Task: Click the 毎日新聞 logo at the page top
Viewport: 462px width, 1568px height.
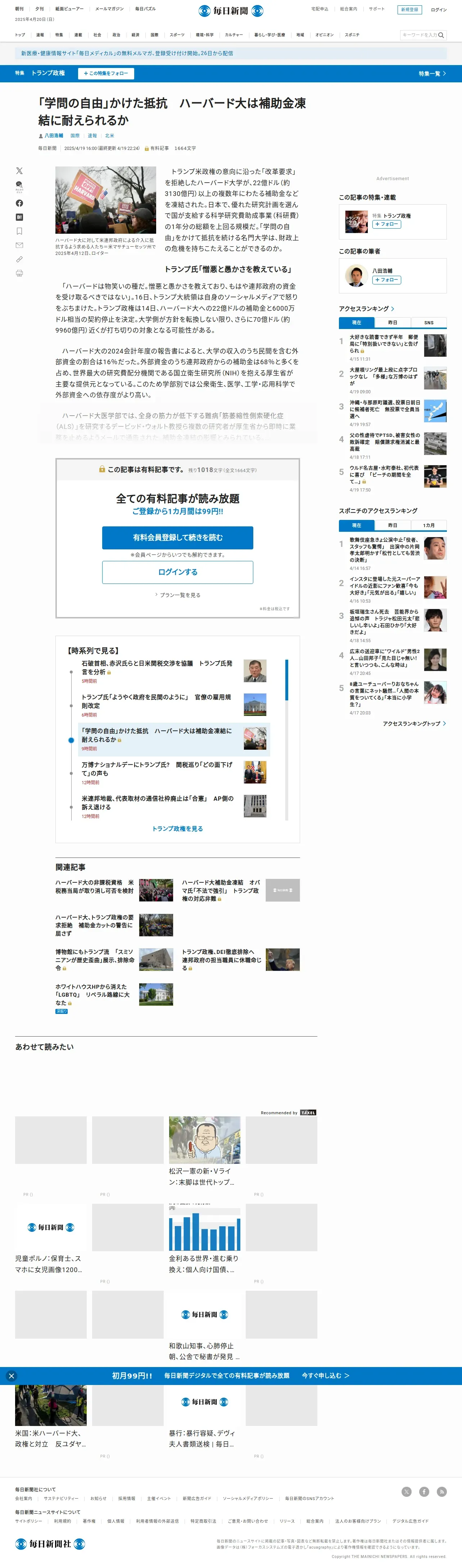Action: click(x=231, y=10)
